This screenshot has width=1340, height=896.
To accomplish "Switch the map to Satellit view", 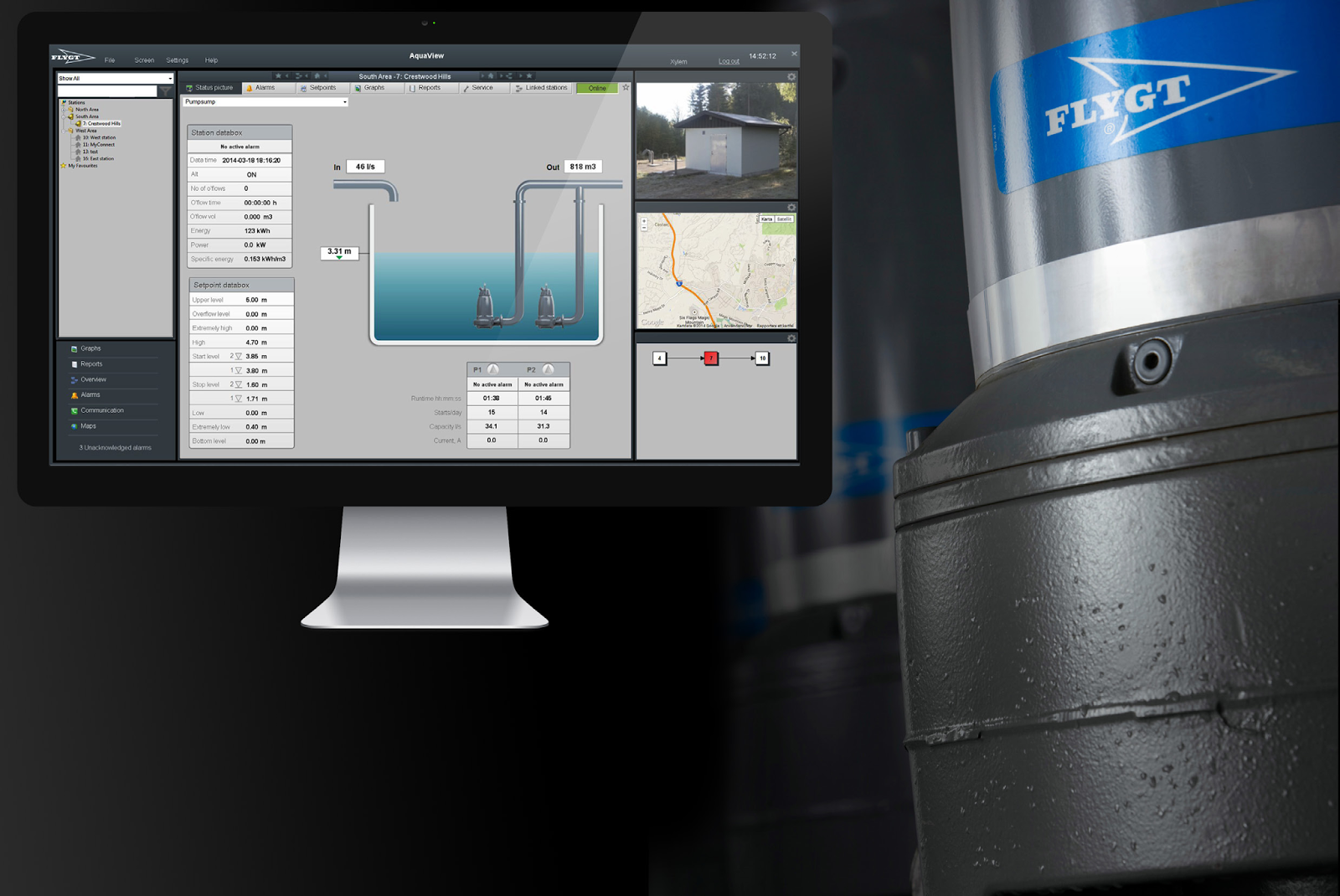I will pyautogui.click(x=784, y=219).
